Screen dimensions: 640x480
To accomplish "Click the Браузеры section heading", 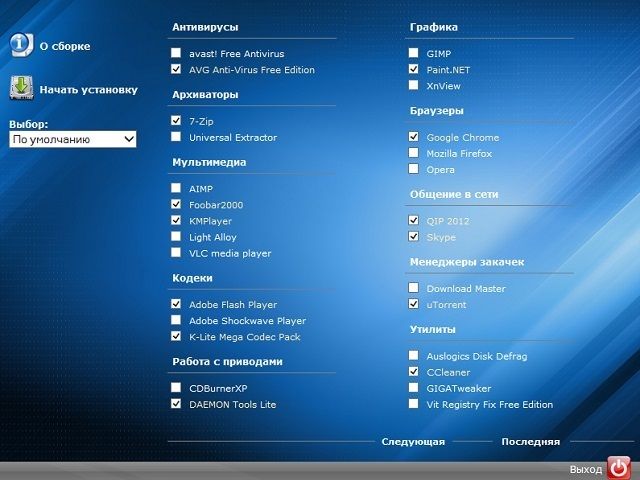I will [437, 111].
